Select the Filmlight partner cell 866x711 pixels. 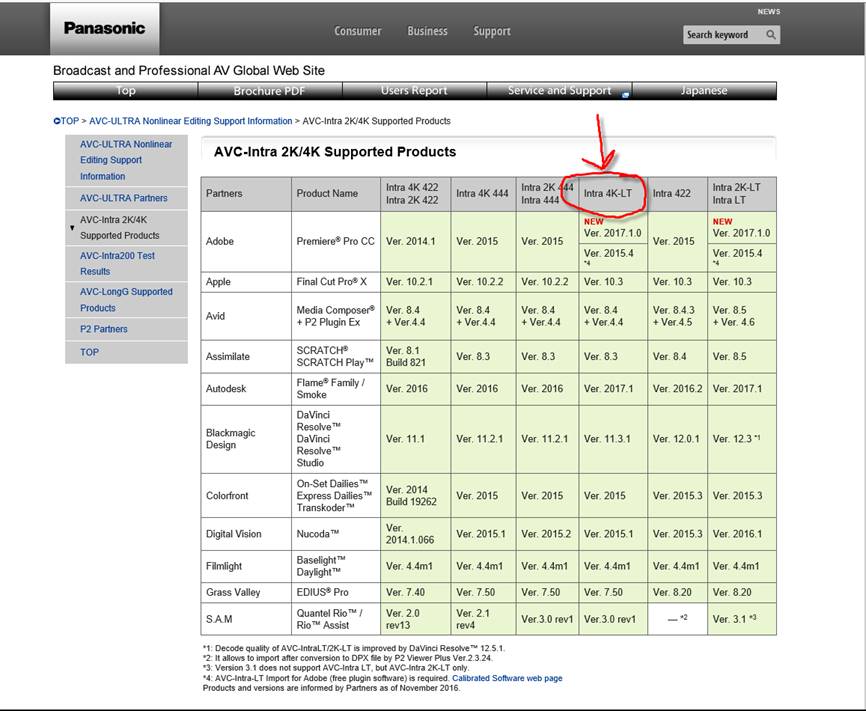pos(246,566)
